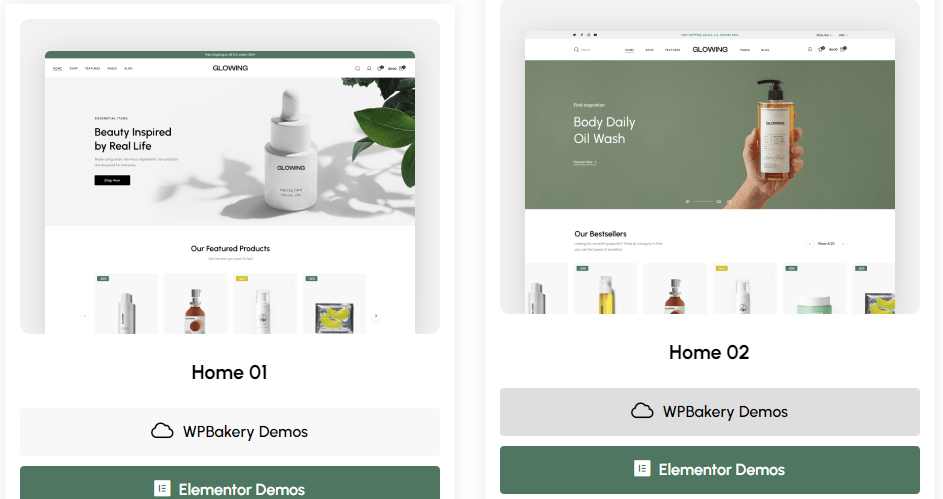Open Elementor Demos for Home 02
Screen dimensions: 943x499
[710, 470]
